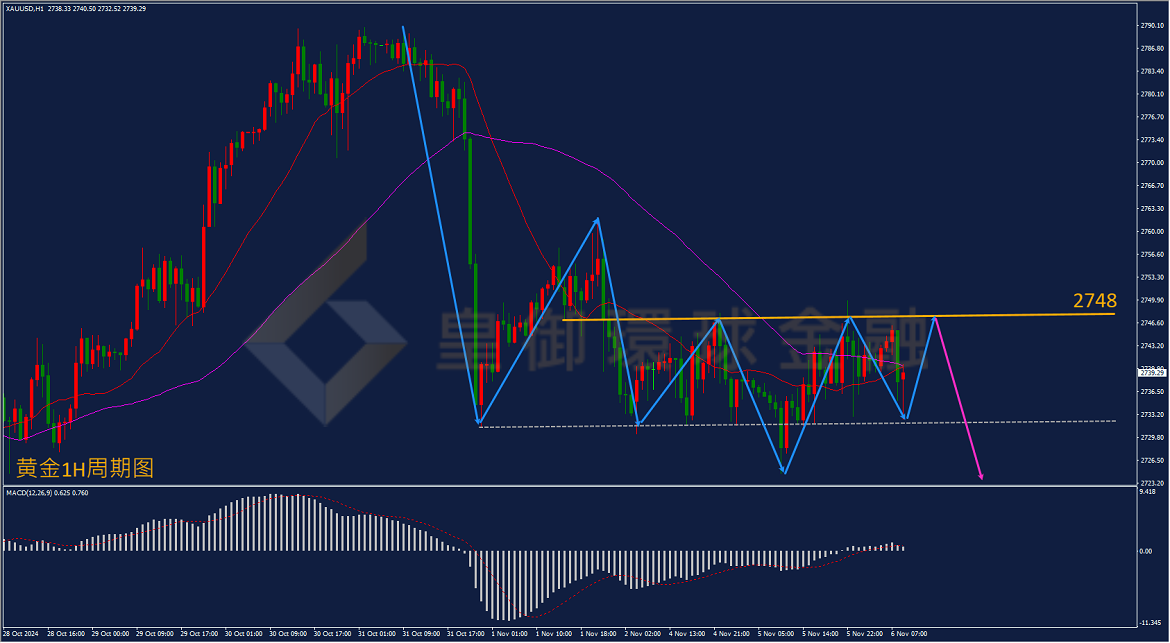Click the XAUUSD,H1 symbol title text
1170x643 pixels.
pos(25,8)
